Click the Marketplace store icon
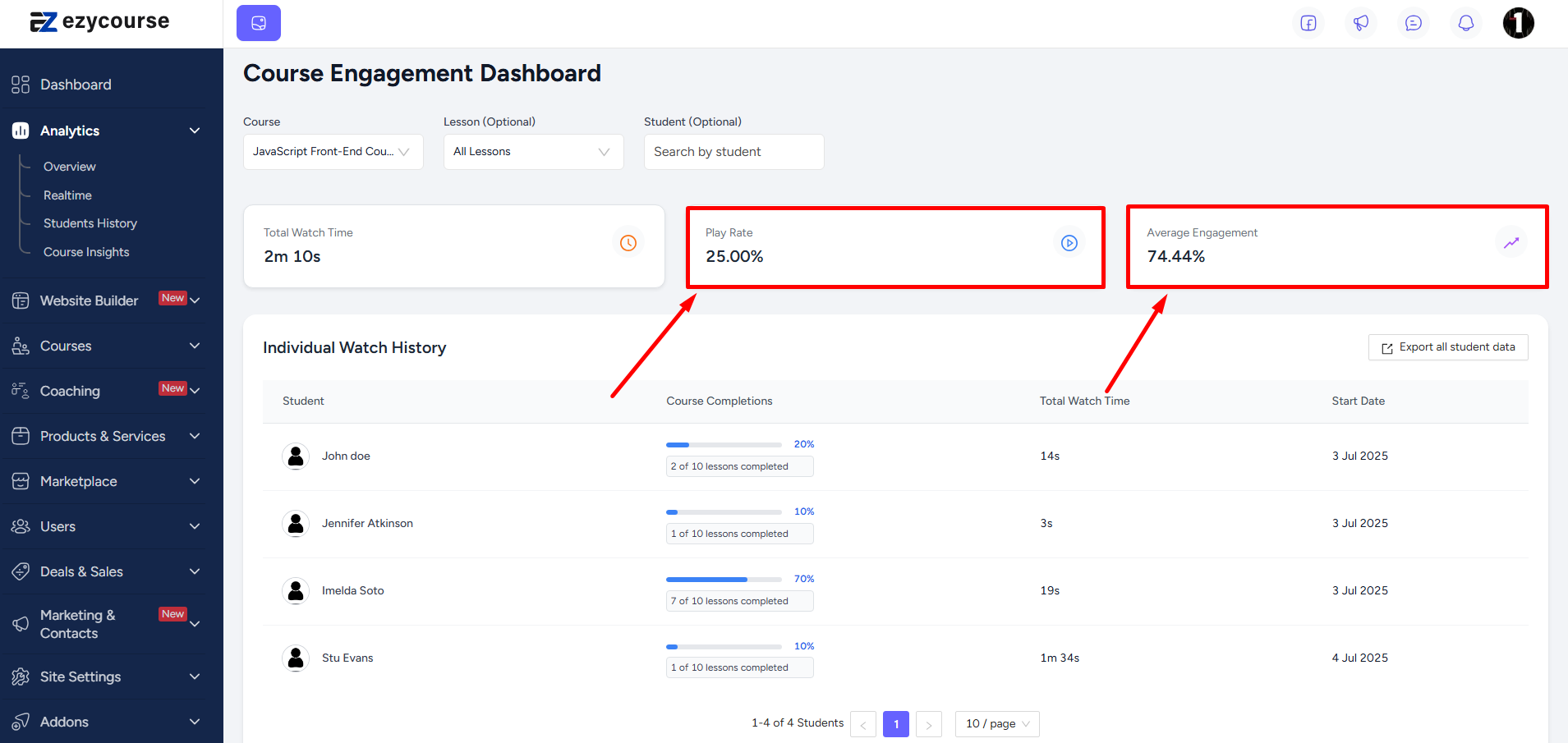This screenshot has height=743, width=1568. pyautogui.click(x=21, y=481)
